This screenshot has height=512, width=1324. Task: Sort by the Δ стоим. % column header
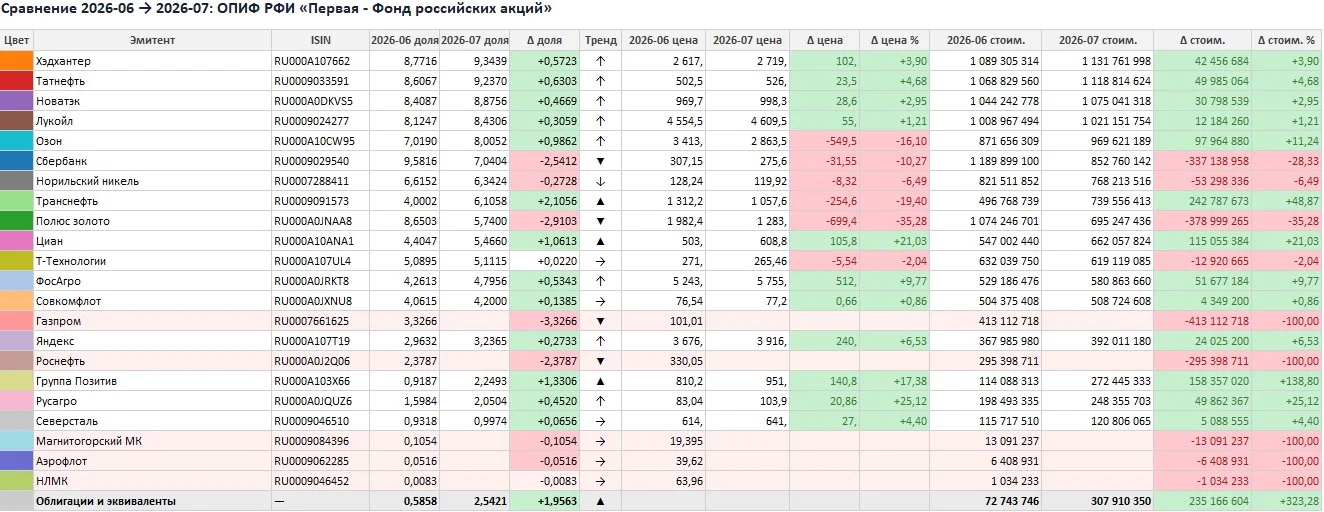(1286, 40)
